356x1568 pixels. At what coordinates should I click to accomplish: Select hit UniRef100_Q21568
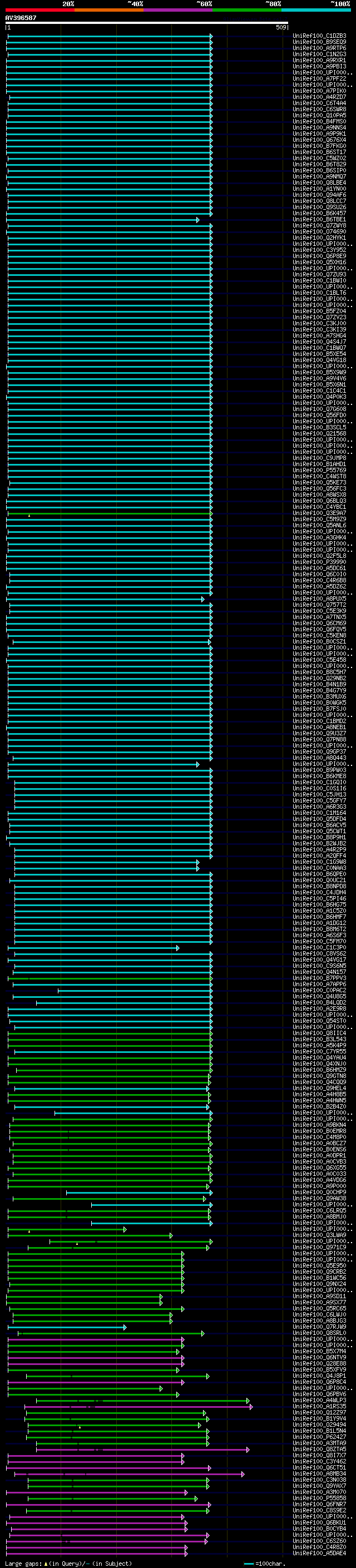point(319,434)
